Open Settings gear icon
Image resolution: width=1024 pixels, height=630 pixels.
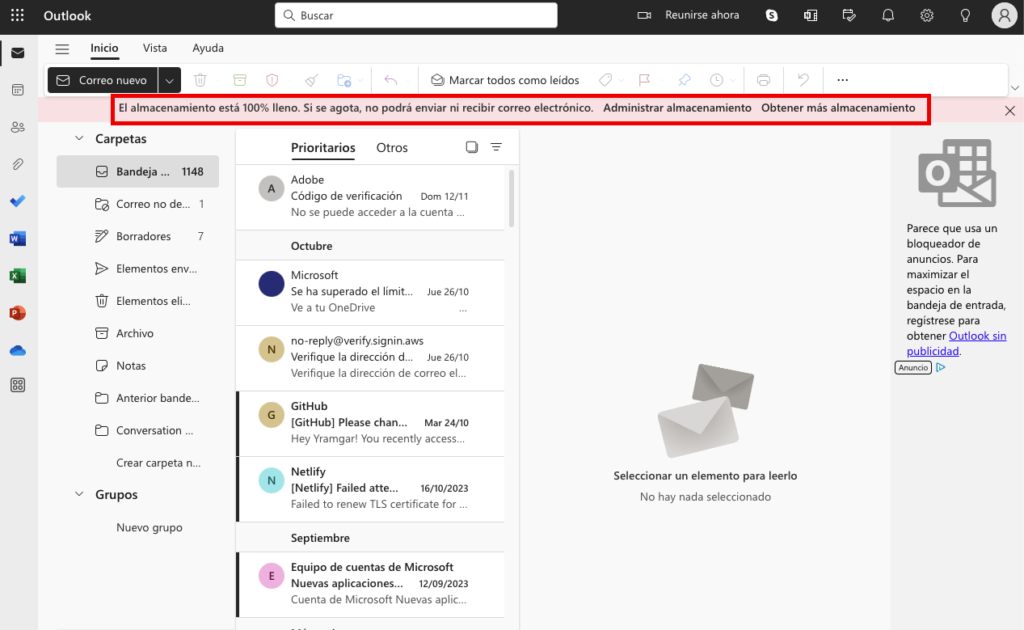[927, 15]
